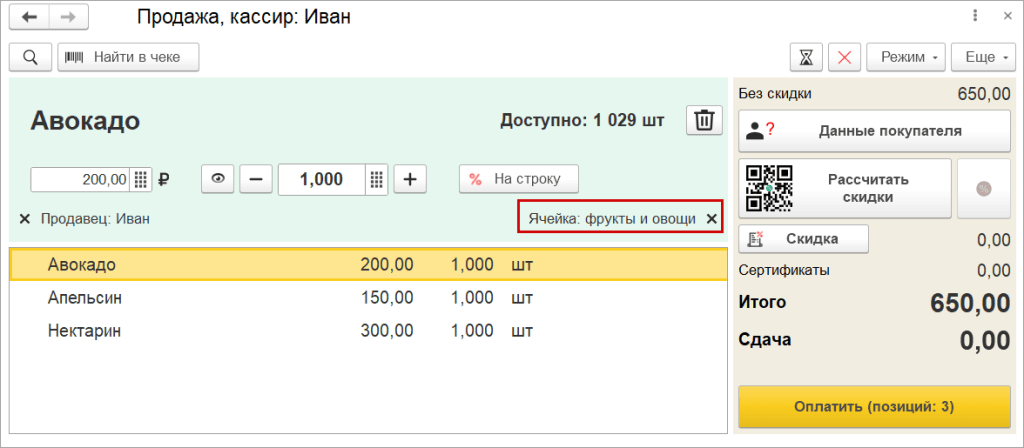
Task: Remove the Продавец: Иван tag
Action: [25, 218]
